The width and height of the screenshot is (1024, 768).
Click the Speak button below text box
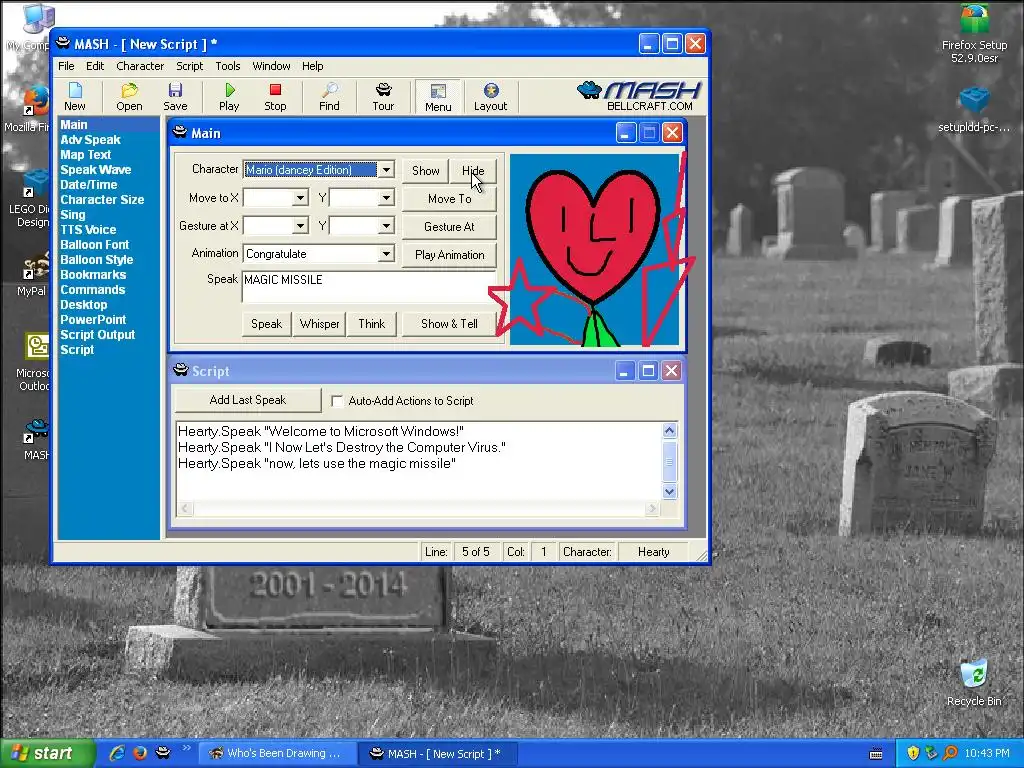coord(266,324)
